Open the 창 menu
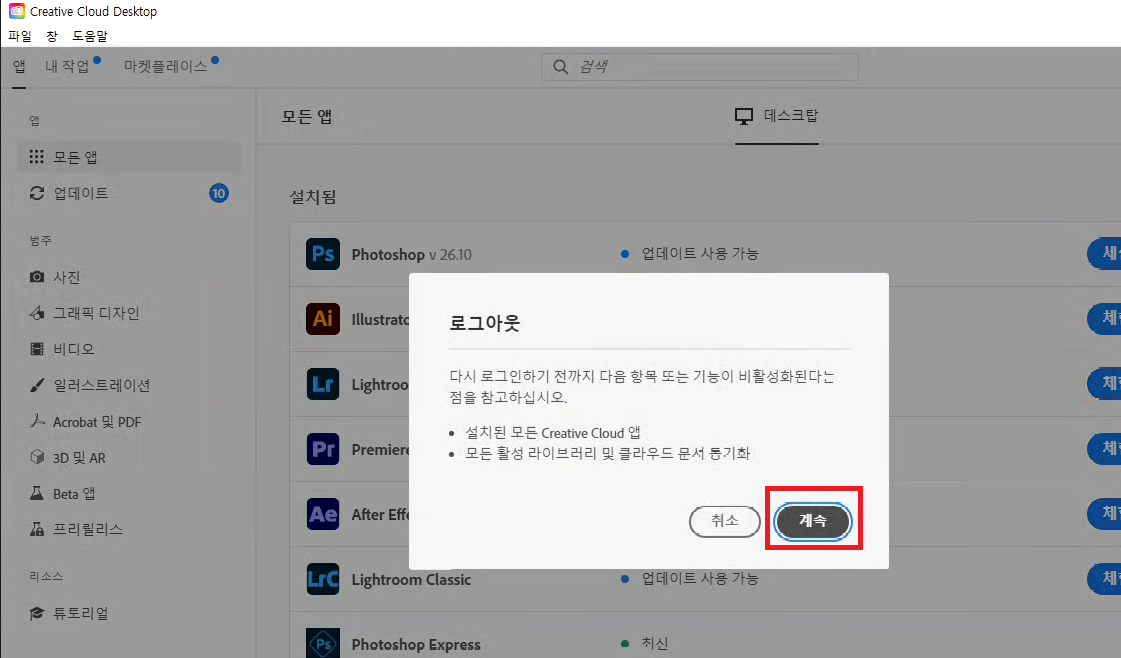1121x658 pixels. pyautogui.click(x=51, y=36)
